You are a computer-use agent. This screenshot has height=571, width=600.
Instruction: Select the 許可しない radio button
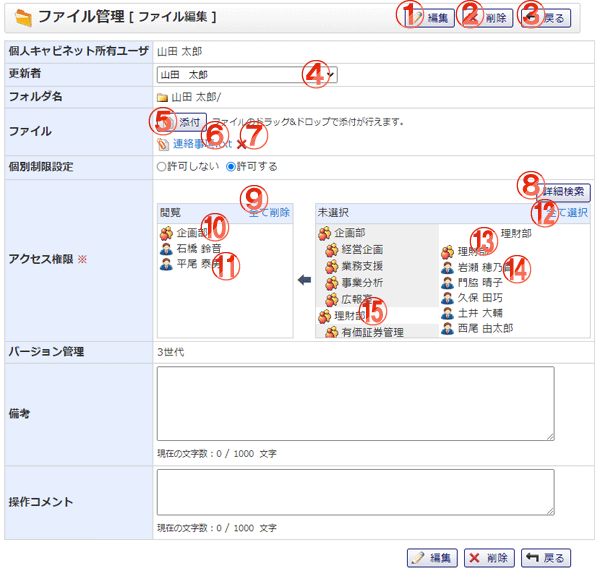tap(161, 167)
